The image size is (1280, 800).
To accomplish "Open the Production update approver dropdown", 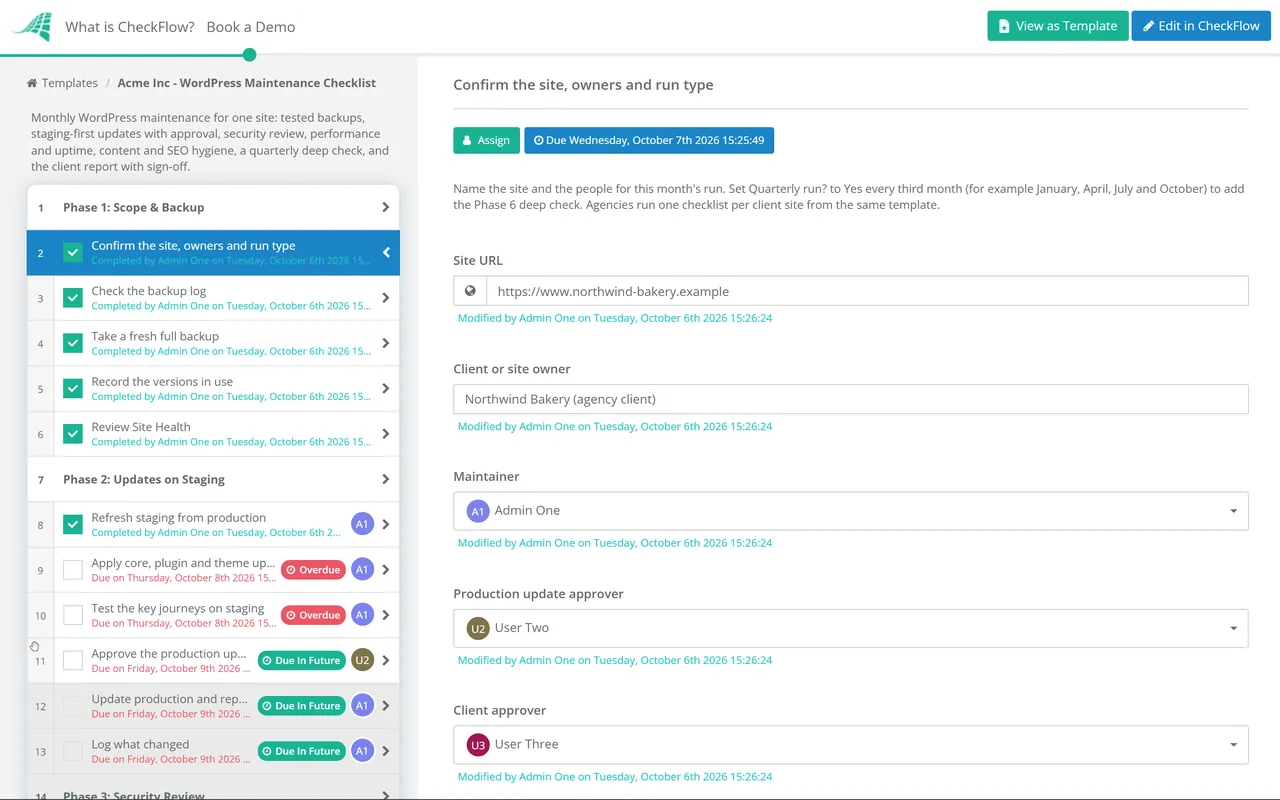I will pyautogui.click(x=851, y=628).
